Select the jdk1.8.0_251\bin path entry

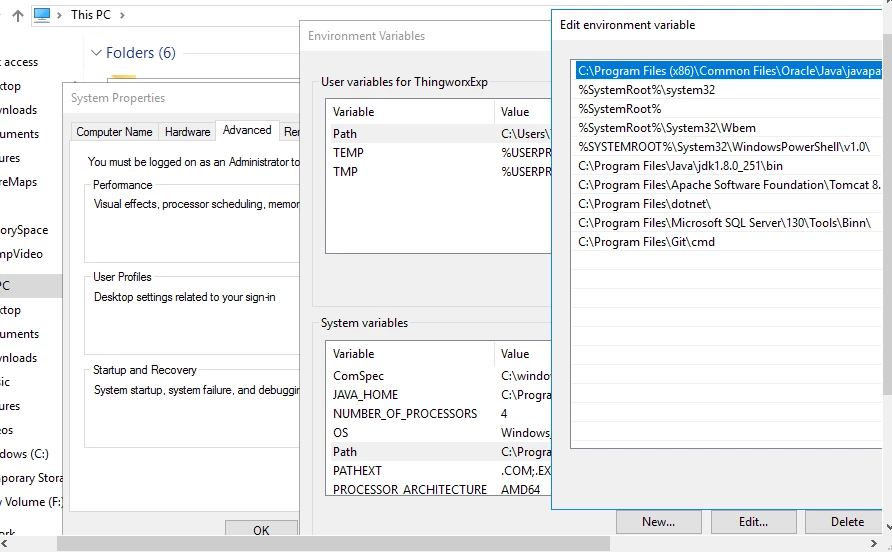pyautogui.click(x=726, y=166)
